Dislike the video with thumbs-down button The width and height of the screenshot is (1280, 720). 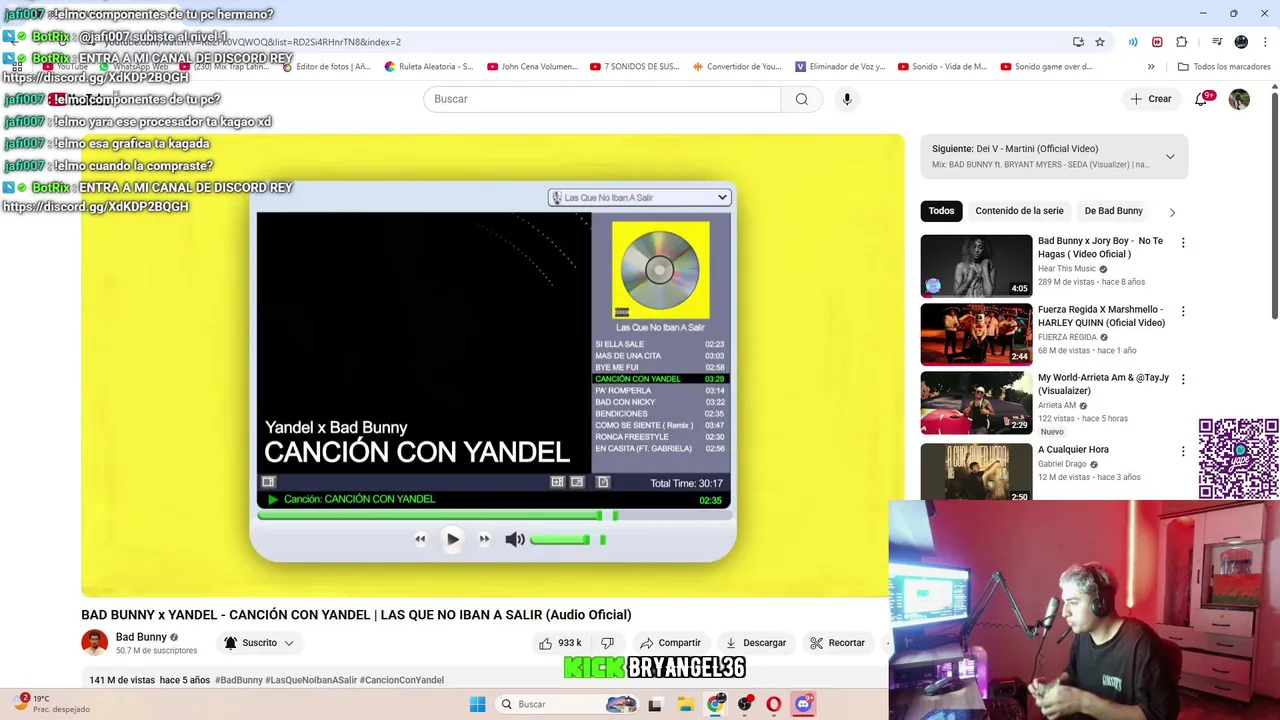pos(607,643)
